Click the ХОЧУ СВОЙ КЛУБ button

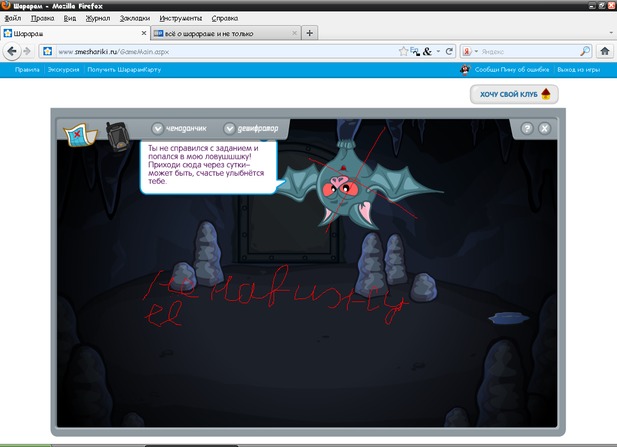click(x=514, y=94)
